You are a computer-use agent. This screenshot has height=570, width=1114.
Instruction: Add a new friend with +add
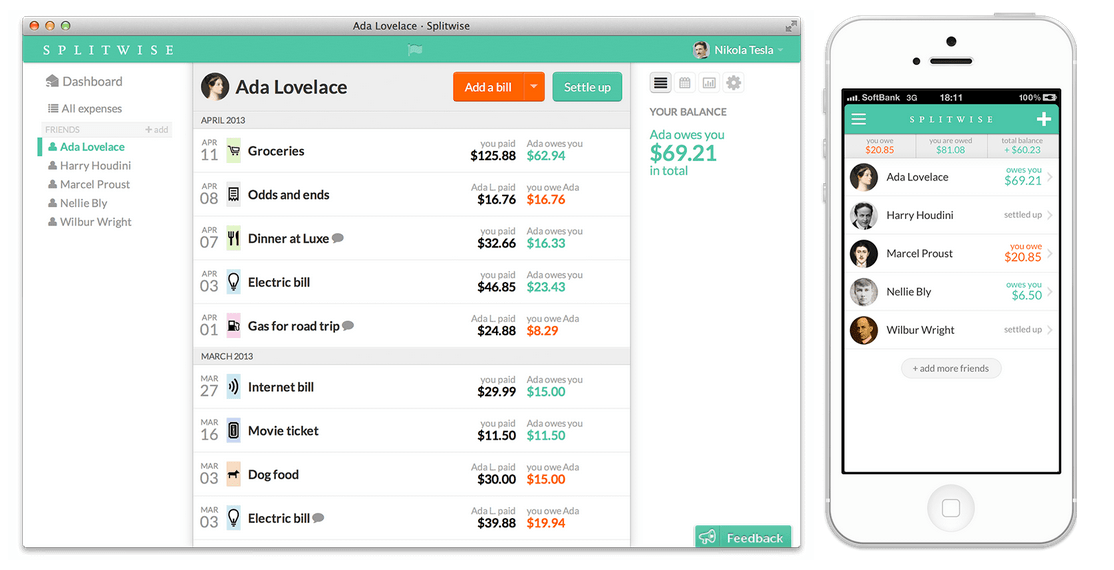click(156, 129)
